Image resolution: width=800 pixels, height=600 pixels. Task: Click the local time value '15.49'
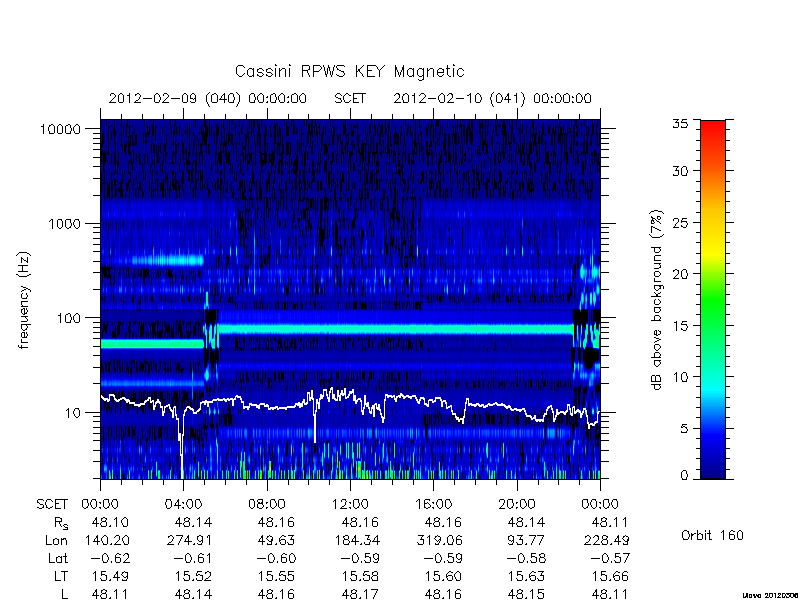(110, 576)
